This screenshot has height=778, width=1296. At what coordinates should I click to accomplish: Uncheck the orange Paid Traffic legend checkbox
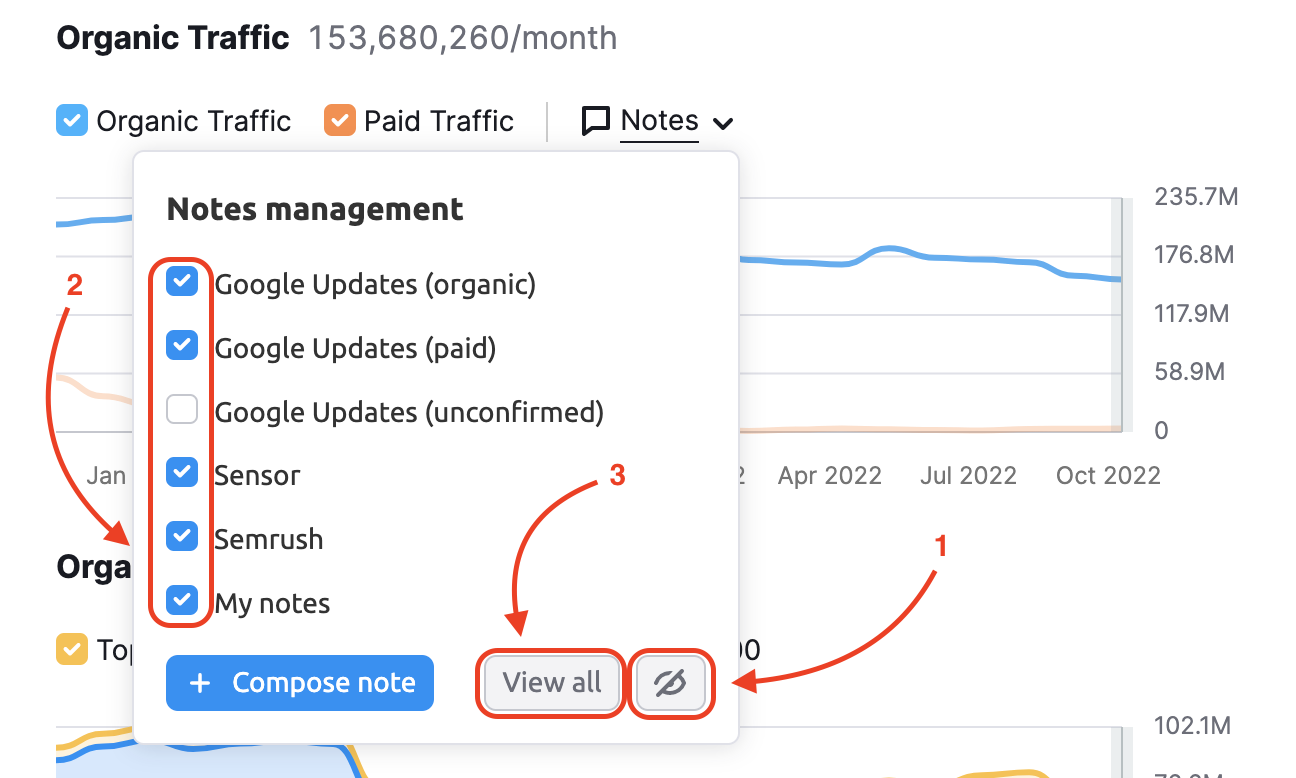[340, 122]
